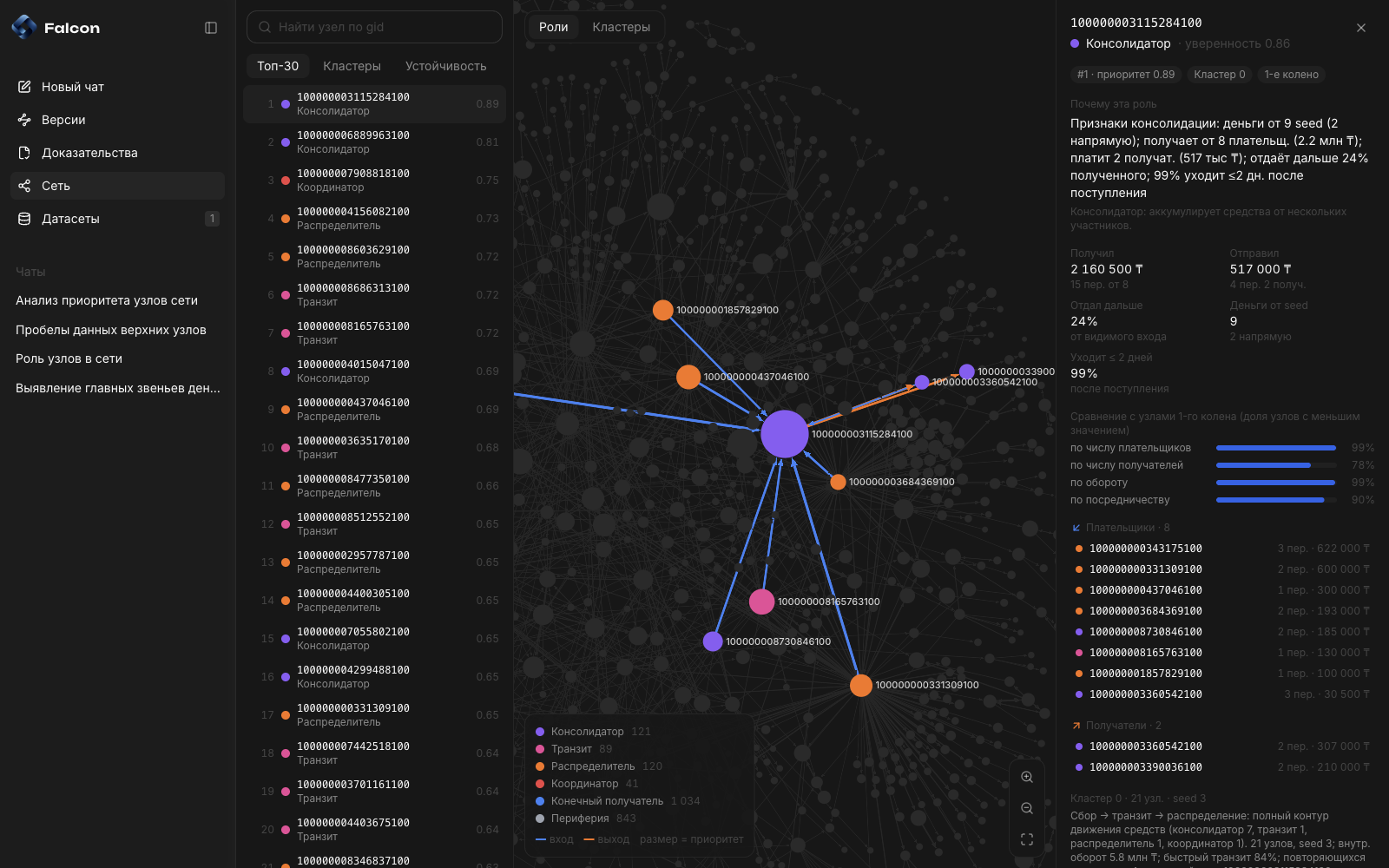The height and width of the screenshot is (868, 1389).
Task: Open the Устойчивость tab
Action: [445, 66]
